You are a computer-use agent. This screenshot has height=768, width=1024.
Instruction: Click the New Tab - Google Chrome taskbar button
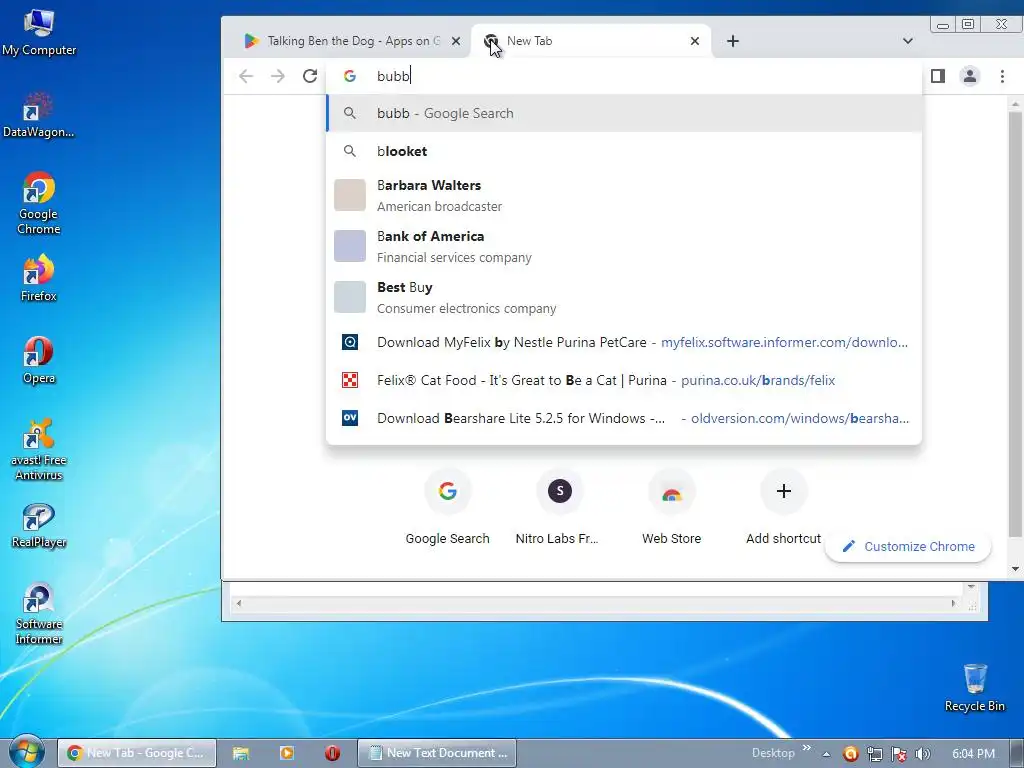point(138,753)
